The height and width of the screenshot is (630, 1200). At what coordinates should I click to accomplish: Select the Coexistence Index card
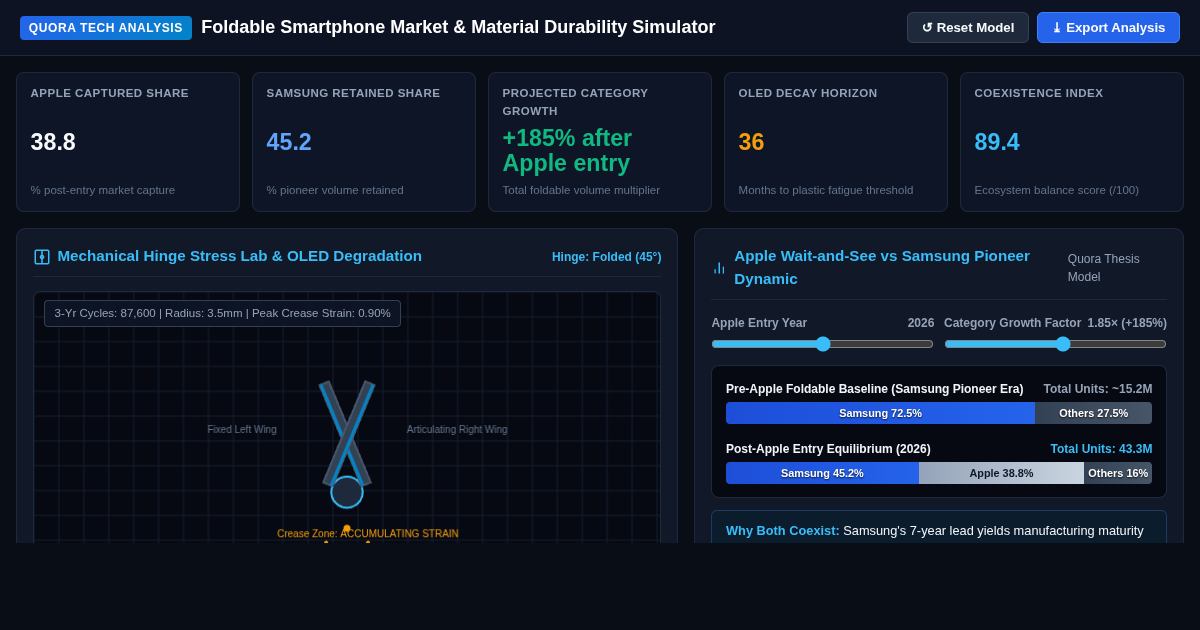pyautogui.click(x=1072, y=142)
